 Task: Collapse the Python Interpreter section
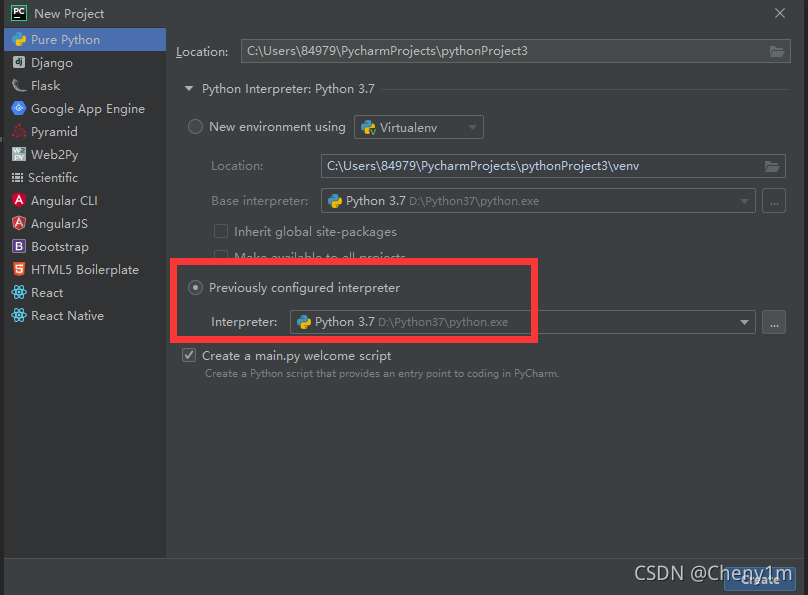(189, 89)
